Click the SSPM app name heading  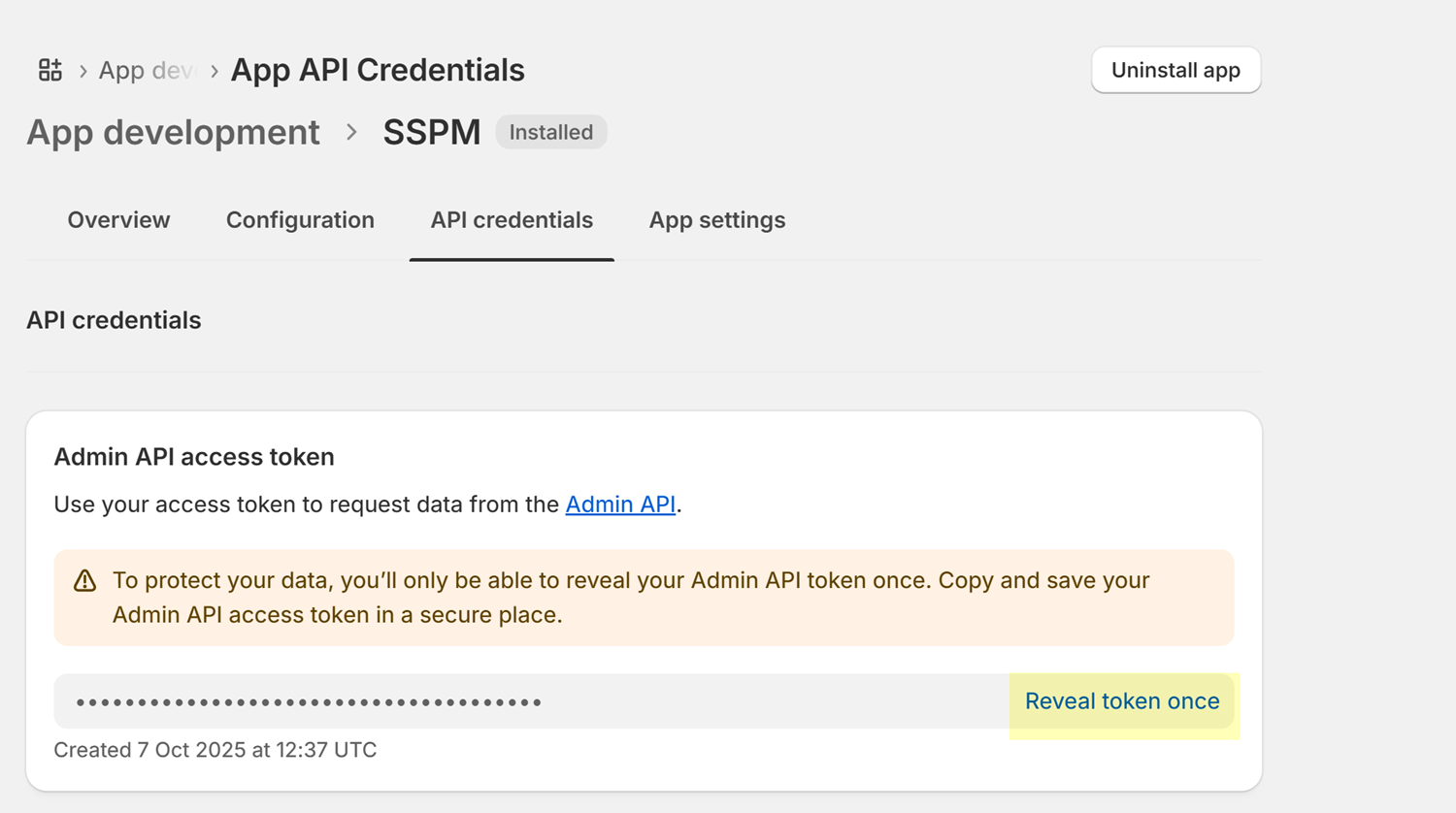click(x=431, y=132)
